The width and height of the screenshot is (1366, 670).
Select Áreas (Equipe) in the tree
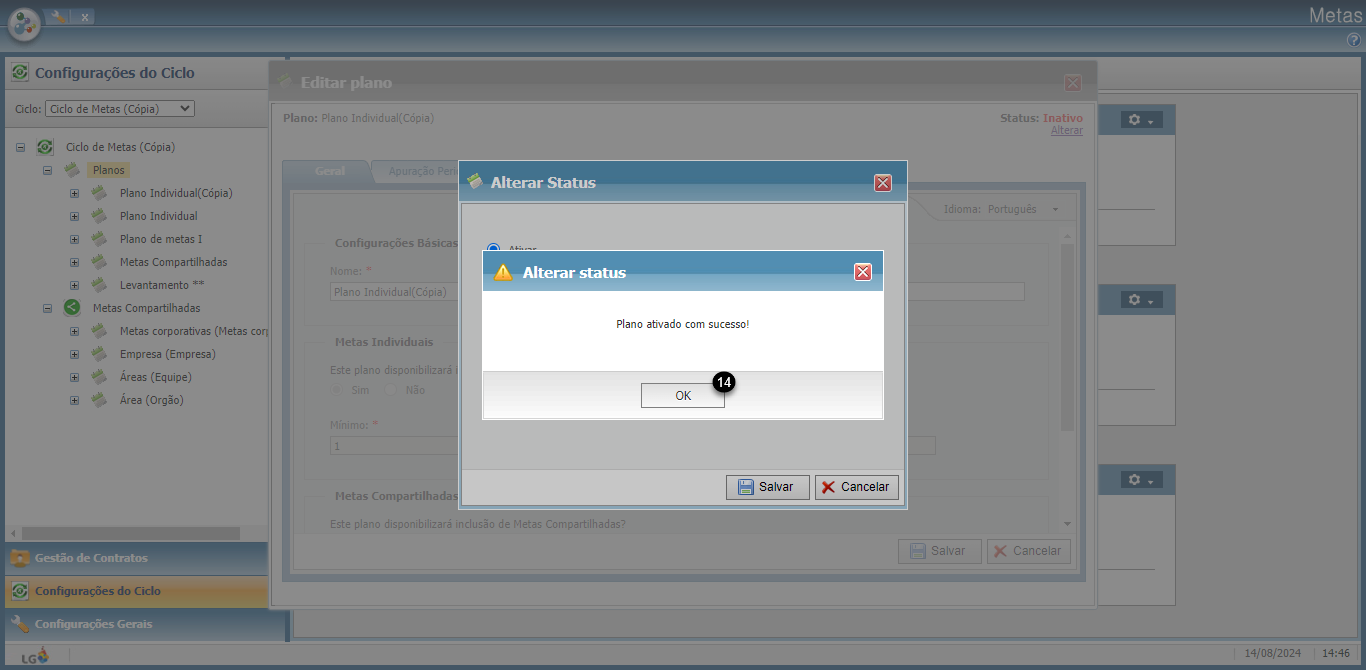[155, 377]
